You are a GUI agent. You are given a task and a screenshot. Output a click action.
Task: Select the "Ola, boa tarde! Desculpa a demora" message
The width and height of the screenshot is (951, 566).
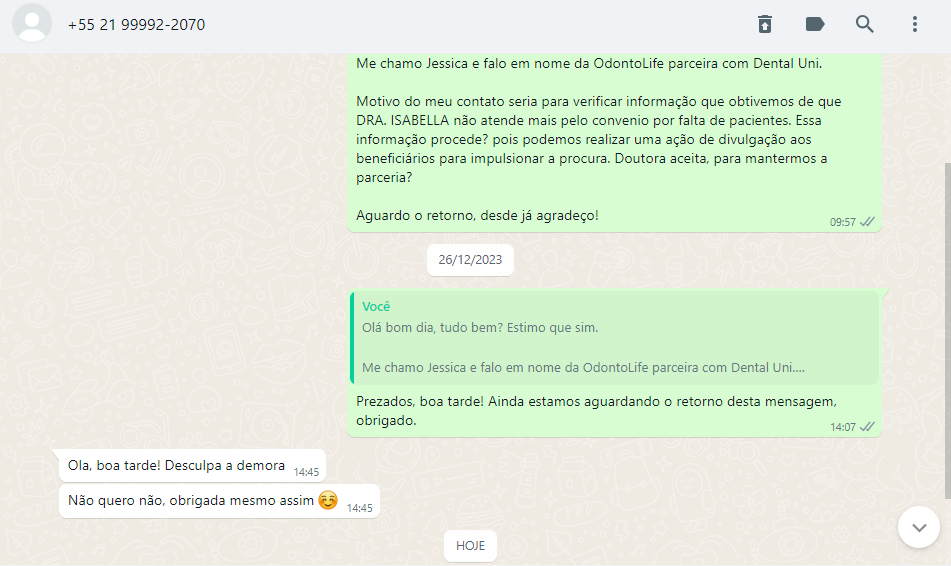[192, 466]
